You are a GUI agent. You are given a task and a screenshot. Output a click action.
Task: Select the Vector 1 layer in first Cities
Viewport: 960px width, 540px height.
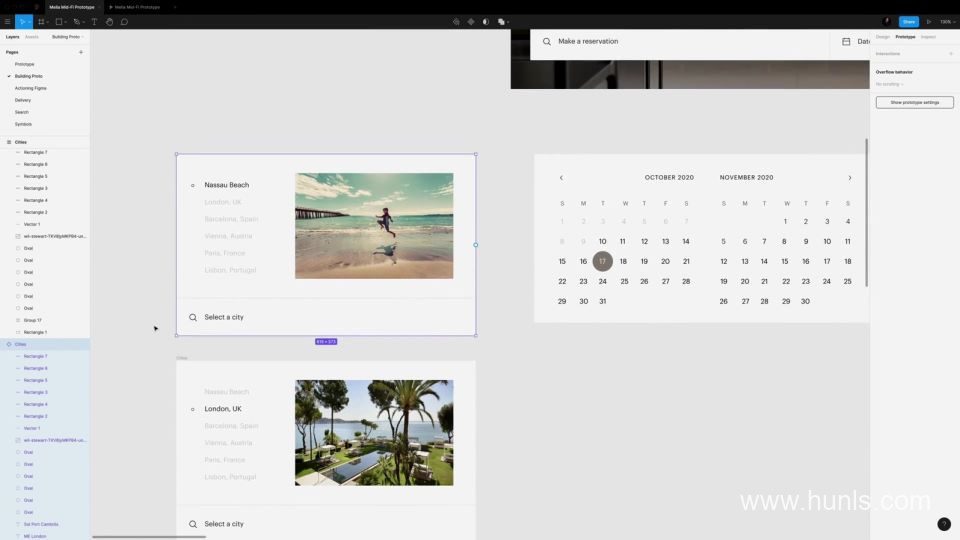(32, 224)
